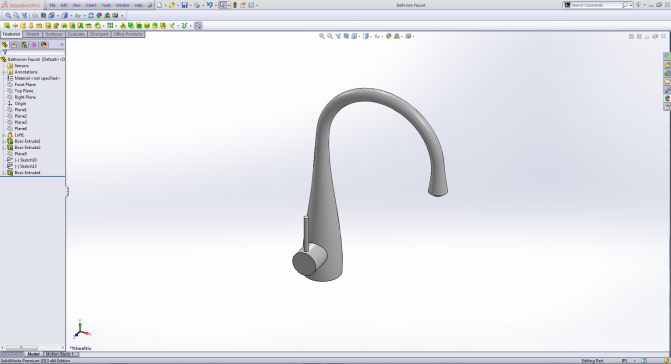The image size is (671, 364).
Task: Click the Extruded Boss feature icon
Action: 7,26
